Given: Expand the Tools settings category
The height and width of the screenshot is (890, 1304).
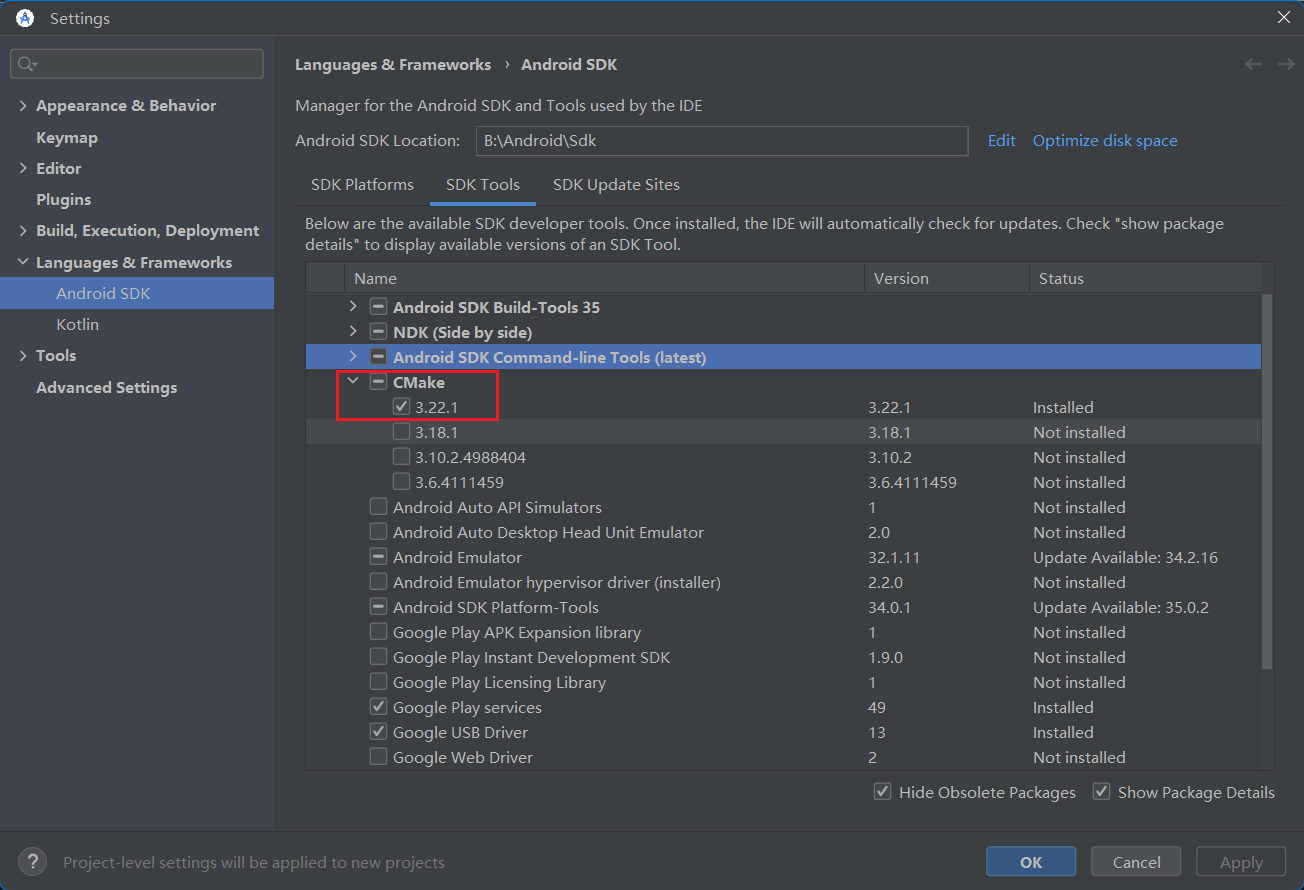Looking at the screenshot, I should 23,356.
